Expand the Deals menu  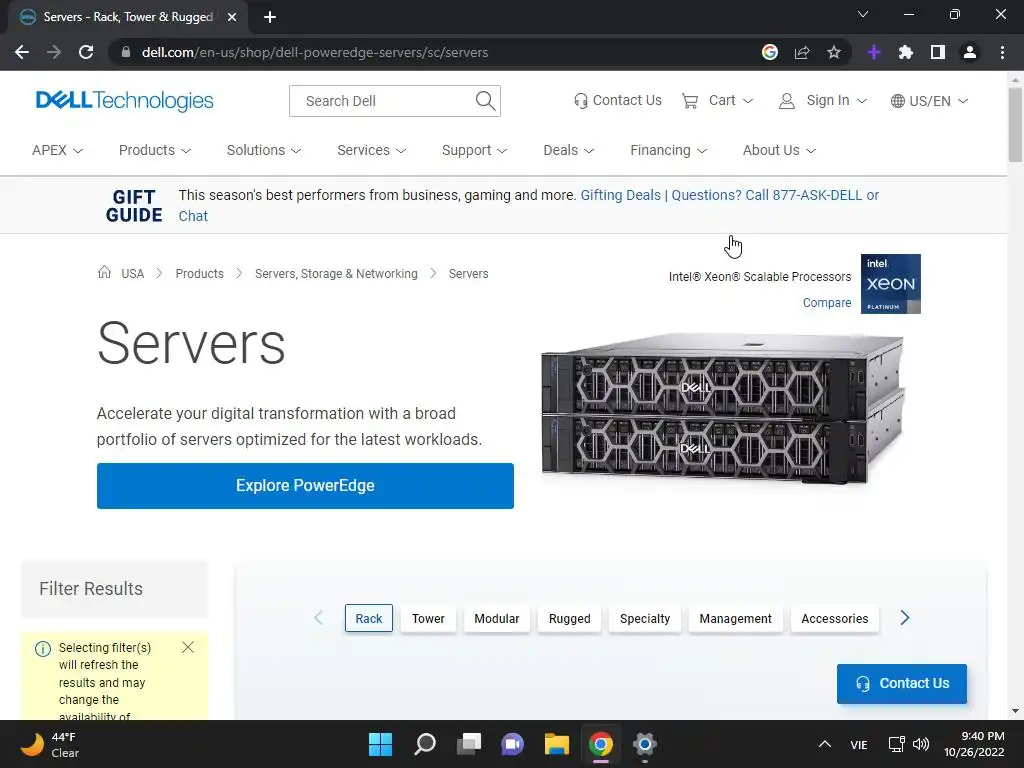click(x=568, y=150)
